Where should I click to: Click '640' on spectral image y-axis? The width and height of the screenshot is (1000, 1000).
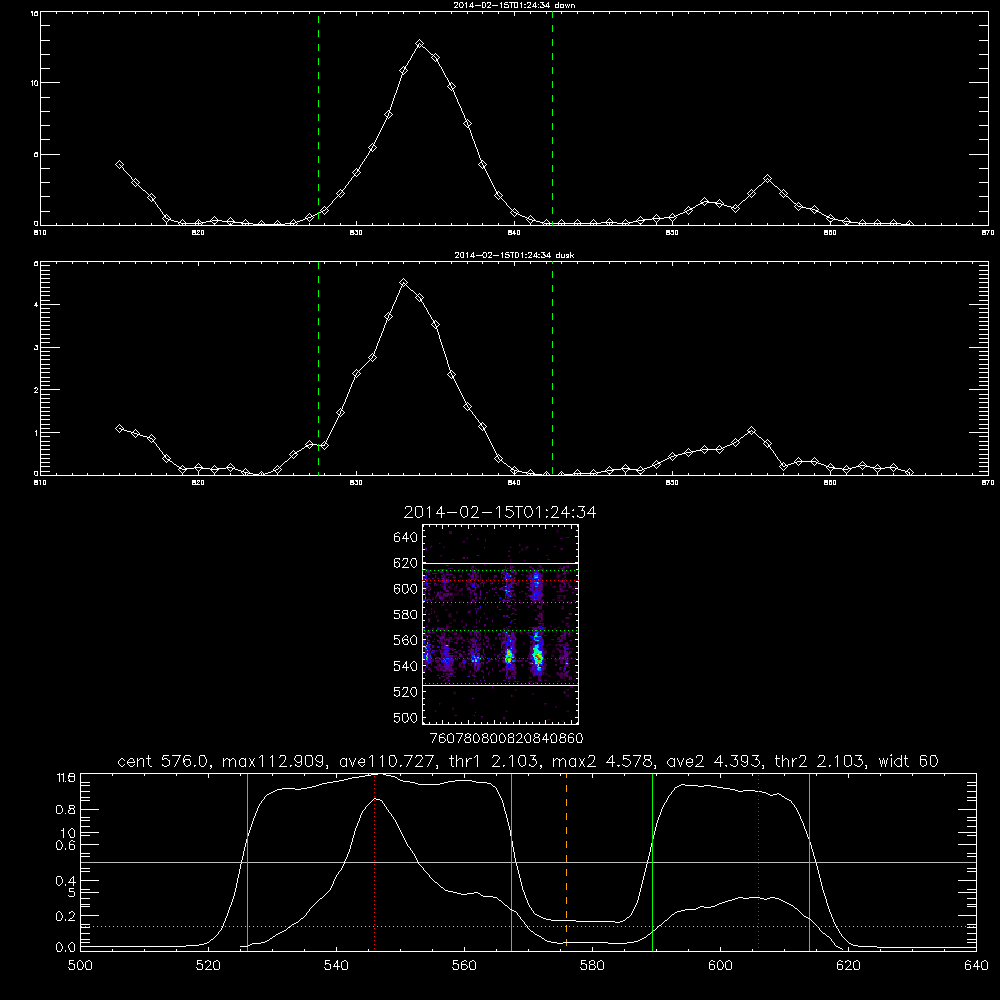[x=406, y=538]
